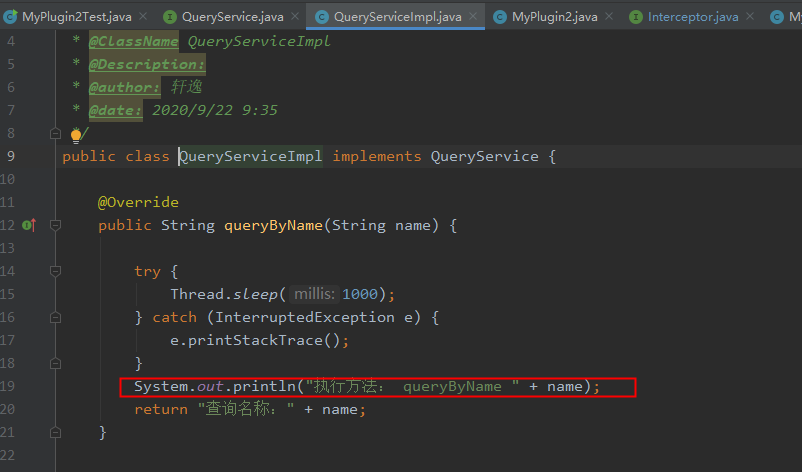Switch to the MyPlugin2Test.java tab
The height and width of the screenshot is (472, 802).
[77, 17]
